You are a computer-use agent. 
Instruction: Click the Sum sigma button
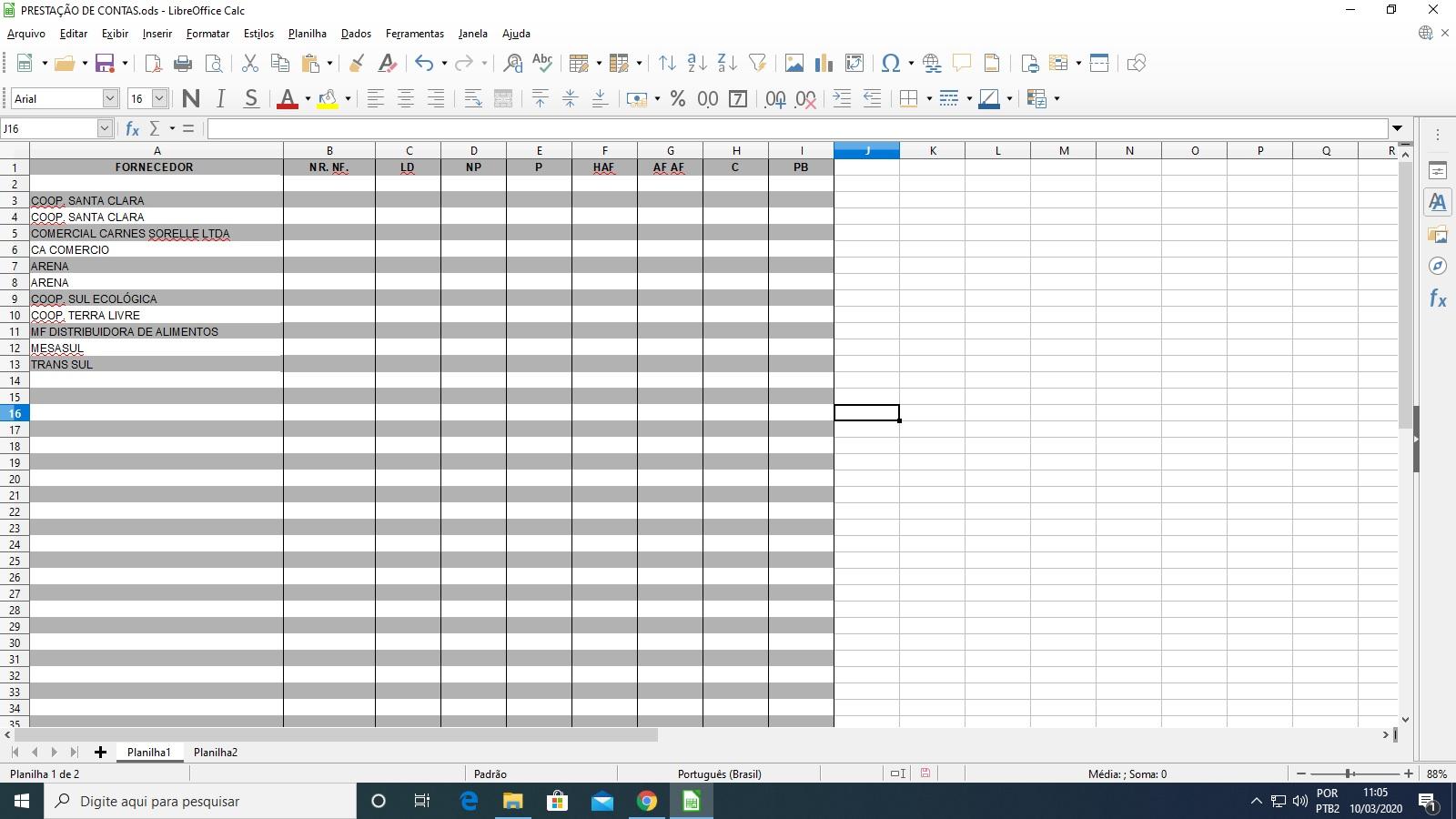[155, 128]
